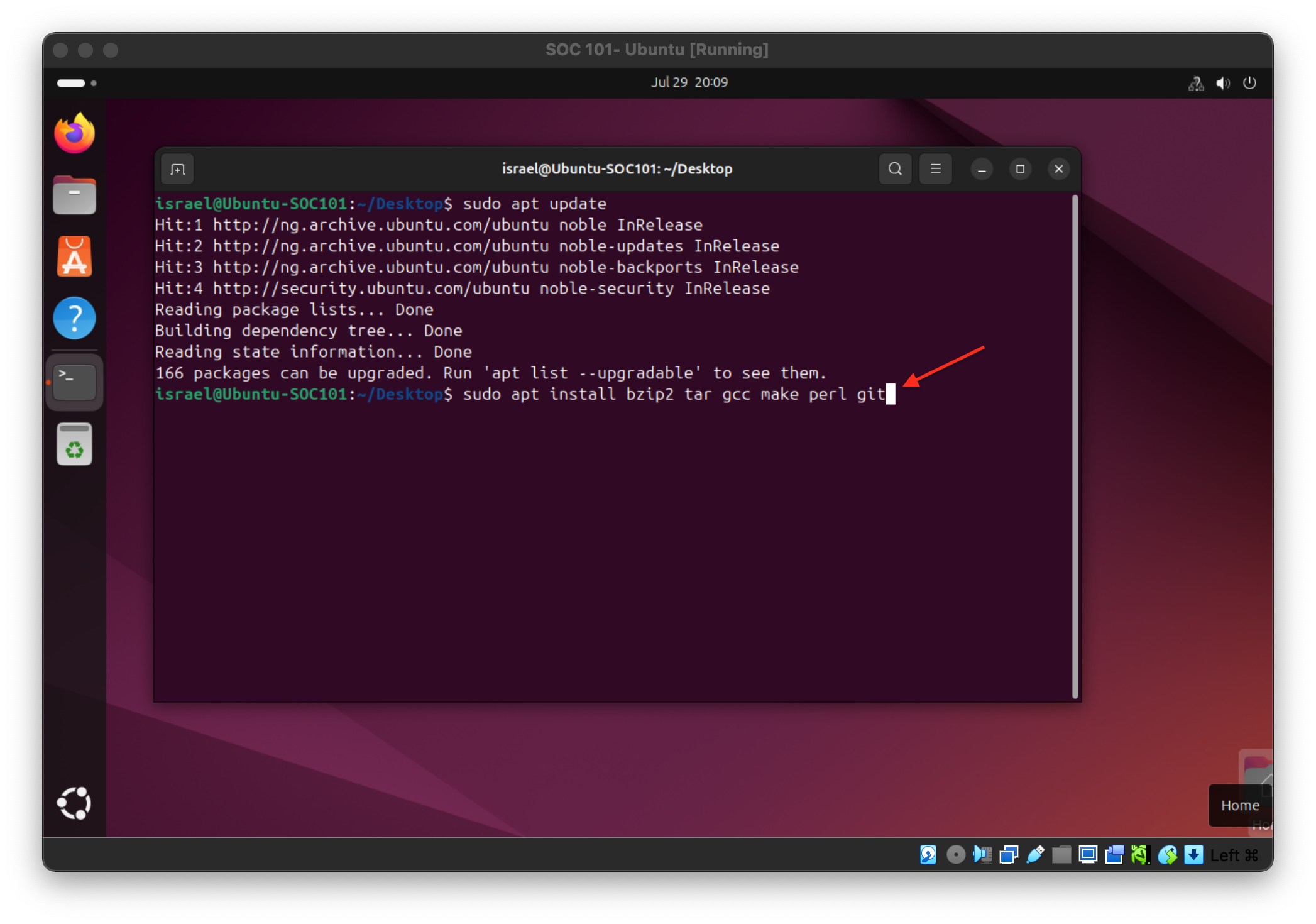The height and width of the screenshot is (924, 1316).
Task: Click the volume speaker icon in top bar
Action: (x=1222, y=83)
